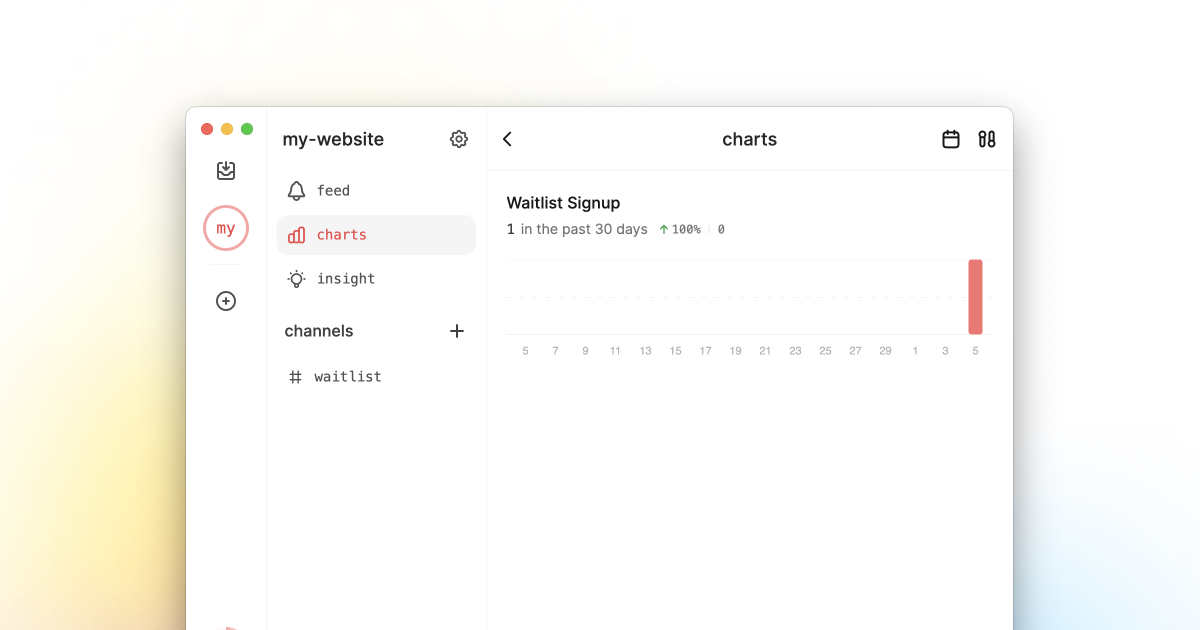Viewport: 1200px width, 630px height.
Task: Click the feed bell icon
Action: (x=296, y=191)
